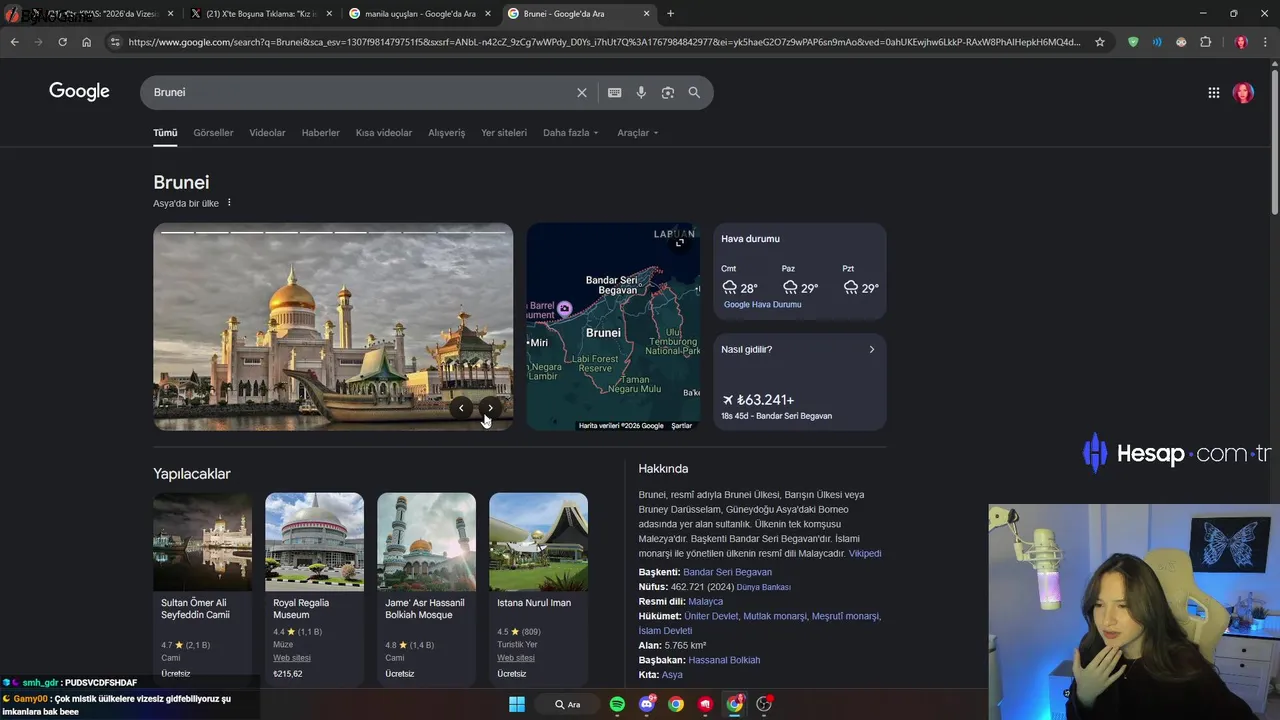1280x720 pixels.
Task: Open the Google Hava Durumu link
Action: [x=762, y=305]
